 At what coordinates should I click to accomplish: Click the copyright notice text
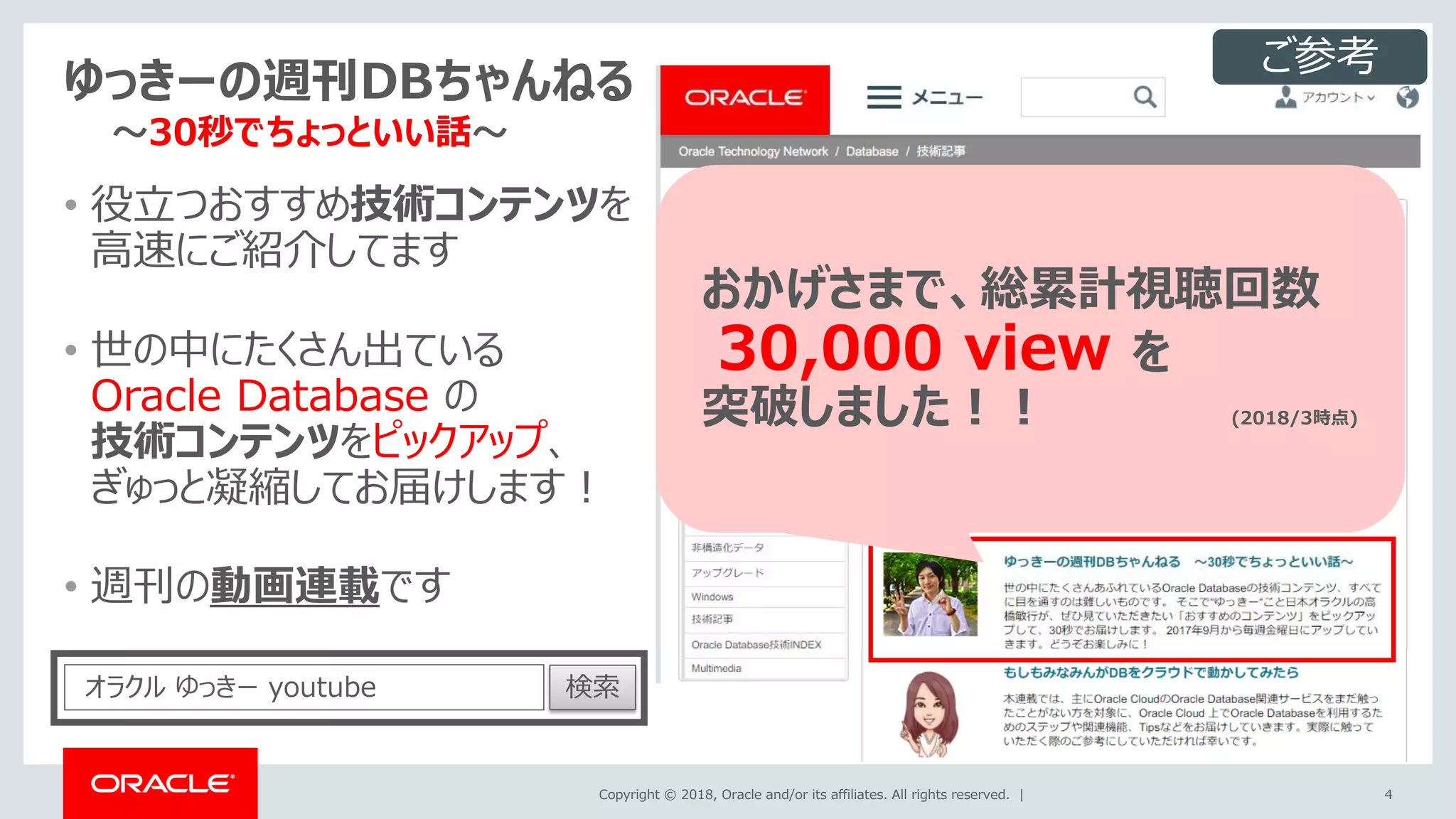803,795
